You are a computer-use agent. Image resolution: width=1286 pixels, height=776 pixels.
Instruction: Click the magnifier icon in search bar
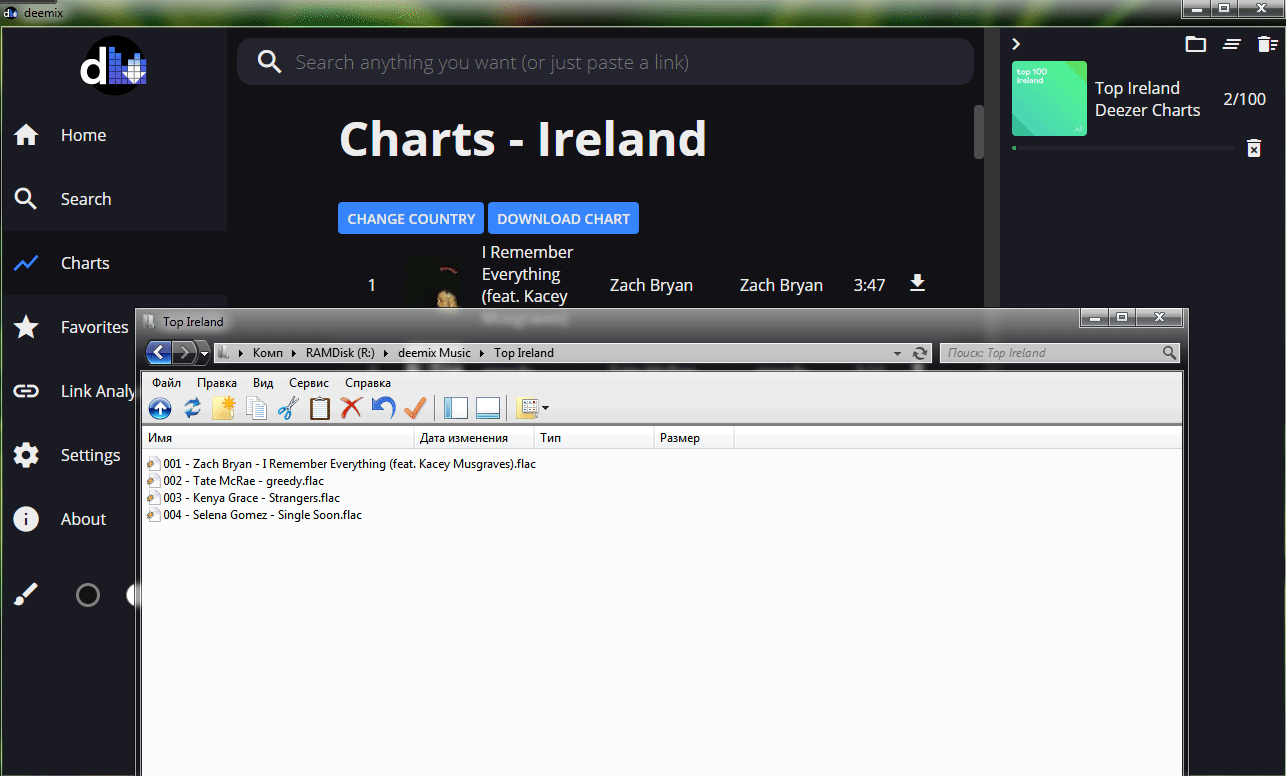[x=269, y=62]
